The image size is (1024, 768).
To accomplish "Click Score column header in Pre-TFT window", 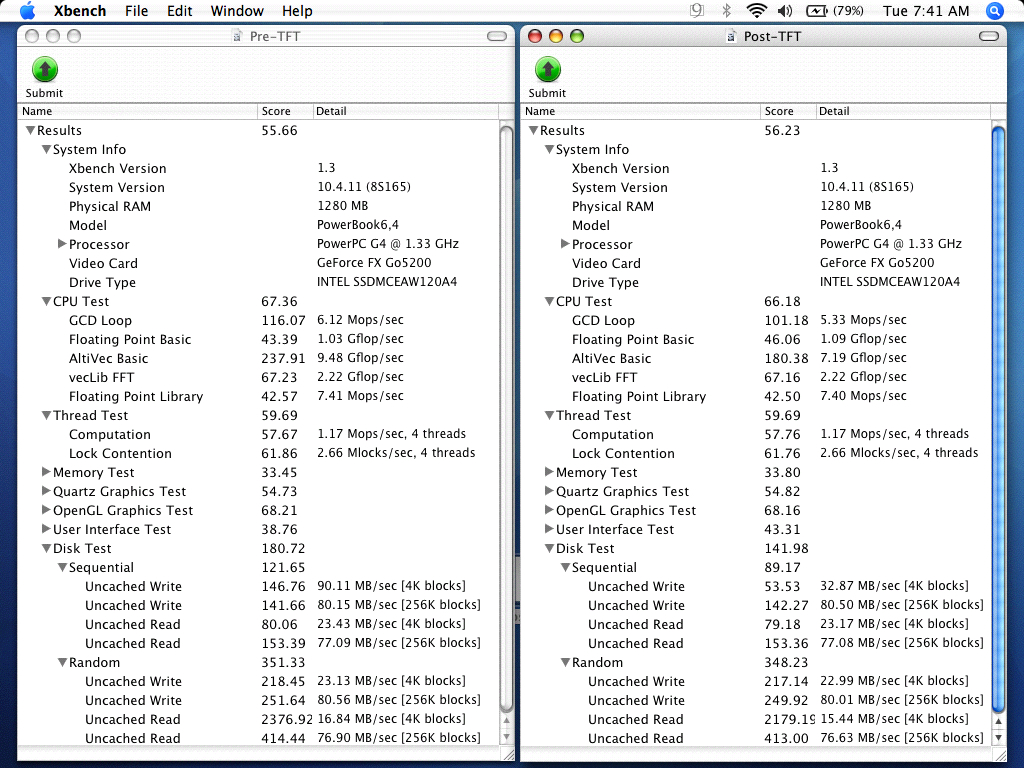I will (285, 111).
